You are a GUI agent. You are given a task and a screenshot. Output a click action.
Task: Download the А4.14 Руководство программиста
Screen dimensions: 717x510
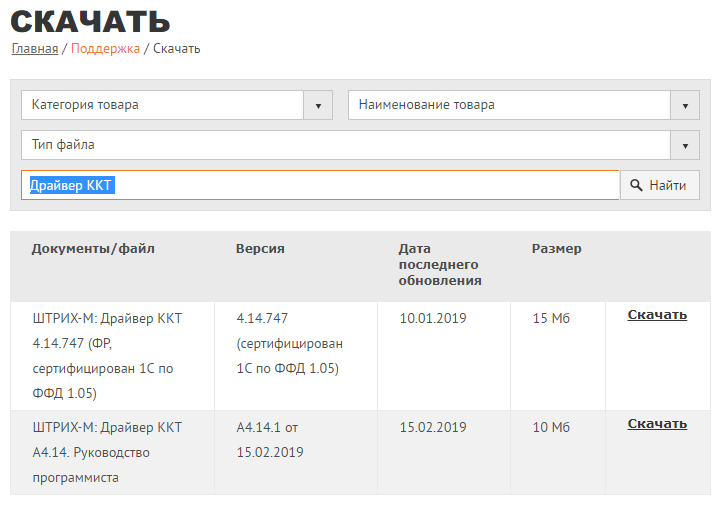[657, 424]
